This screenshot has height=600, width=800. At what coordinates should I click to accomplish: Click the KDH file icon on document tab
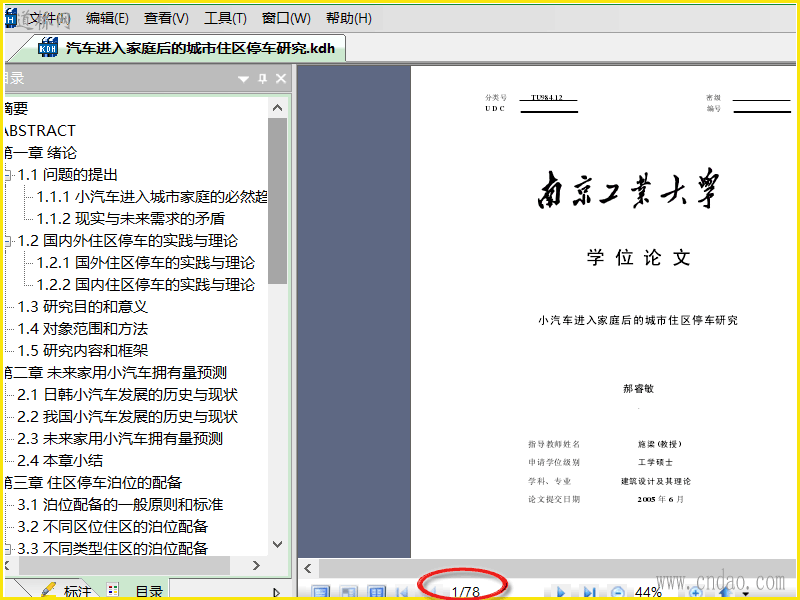click(x=48, y=47)
